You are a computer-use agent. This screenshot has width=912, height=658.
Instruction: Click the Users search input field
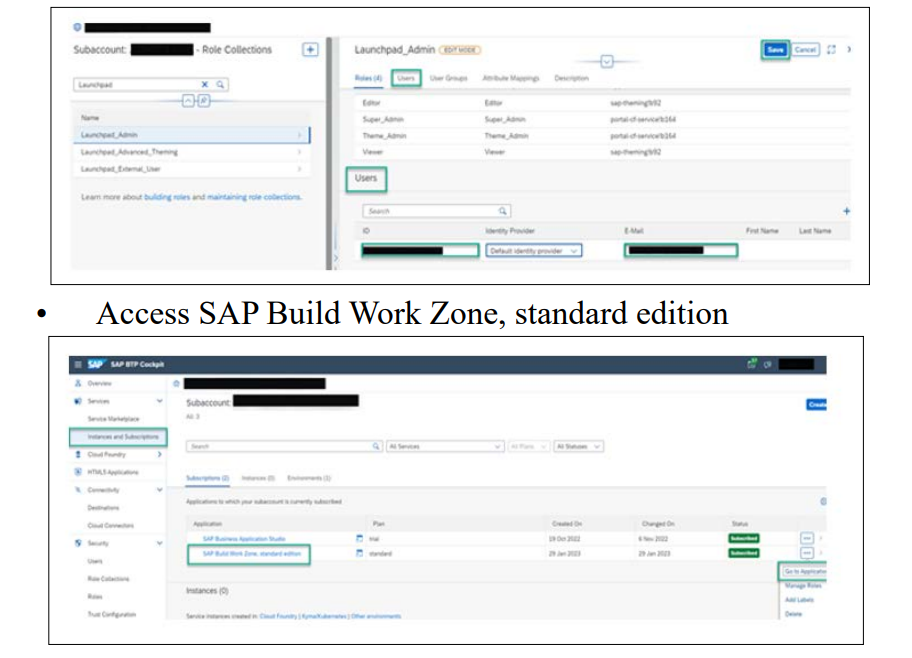tap(437, 211)
